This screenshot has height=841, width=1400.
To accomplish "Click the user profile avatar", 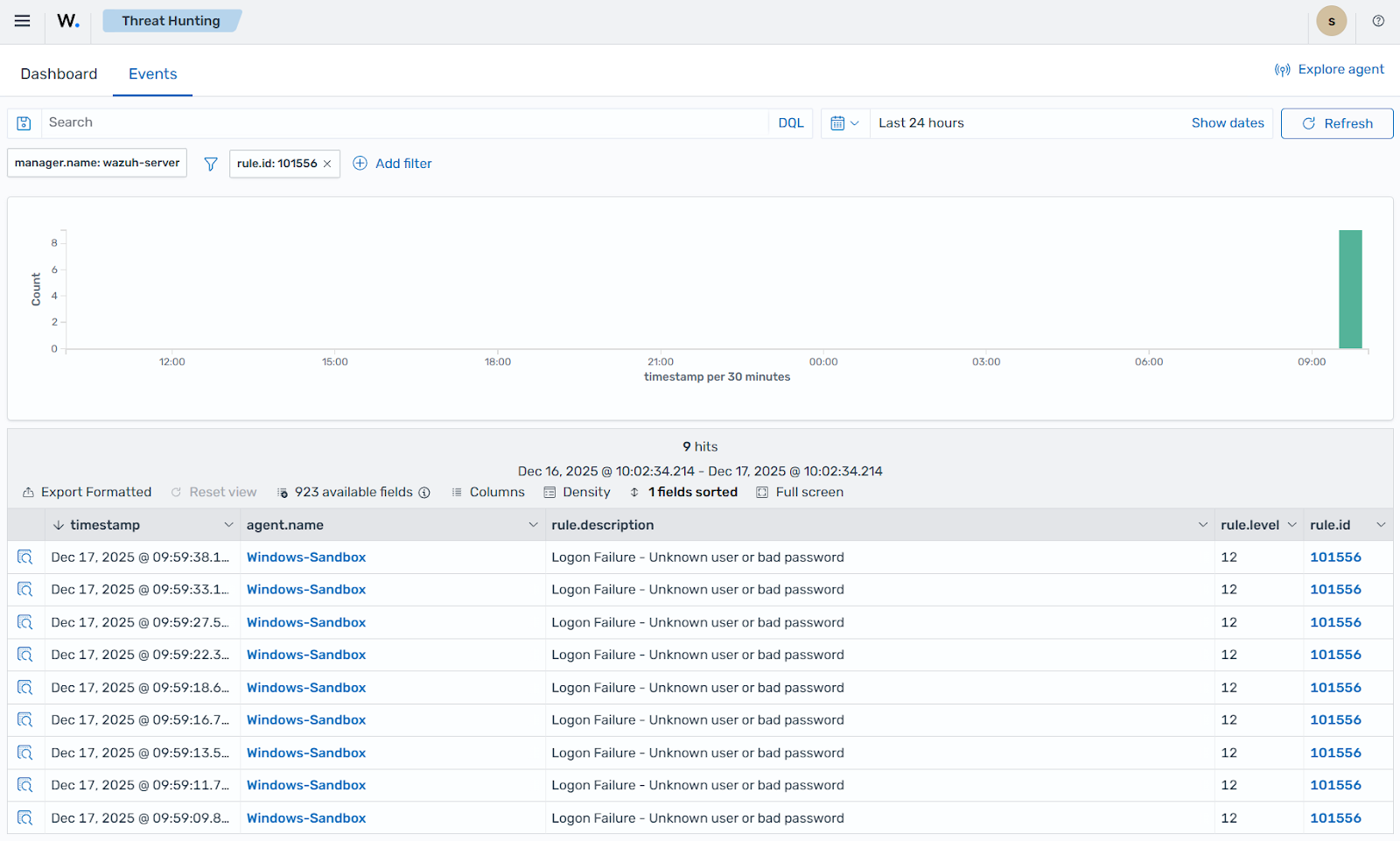I will click(1331, 20).
